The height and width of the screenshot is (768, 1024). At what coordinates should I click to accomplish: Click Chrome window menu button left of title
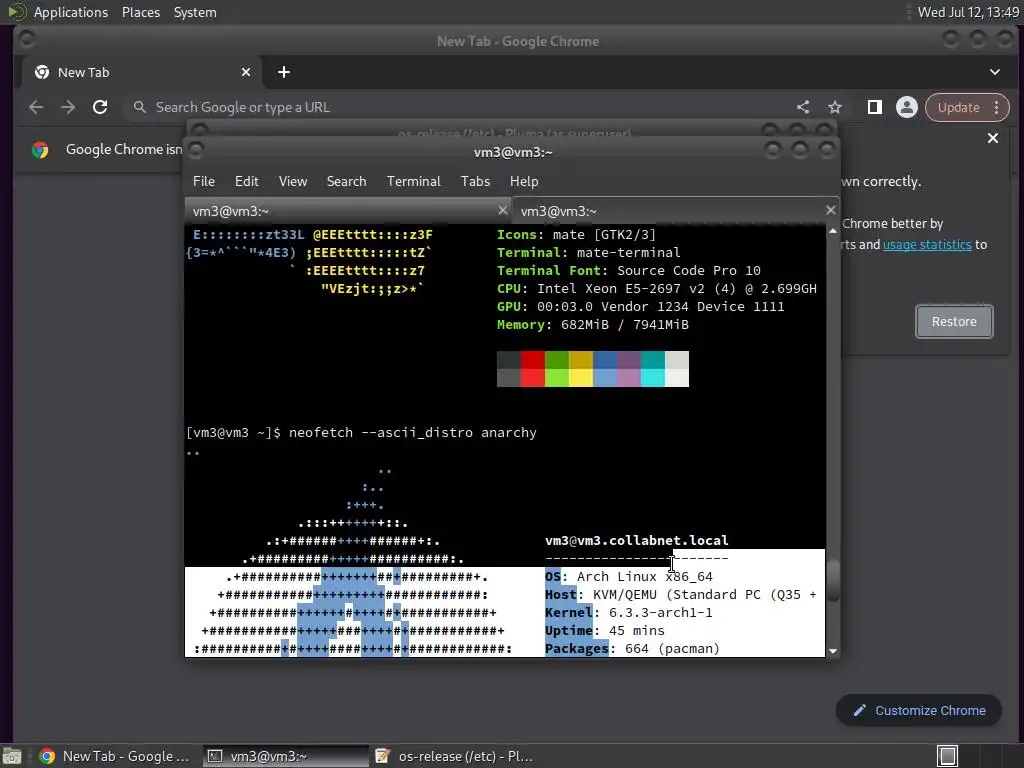[x=27, y=40]
